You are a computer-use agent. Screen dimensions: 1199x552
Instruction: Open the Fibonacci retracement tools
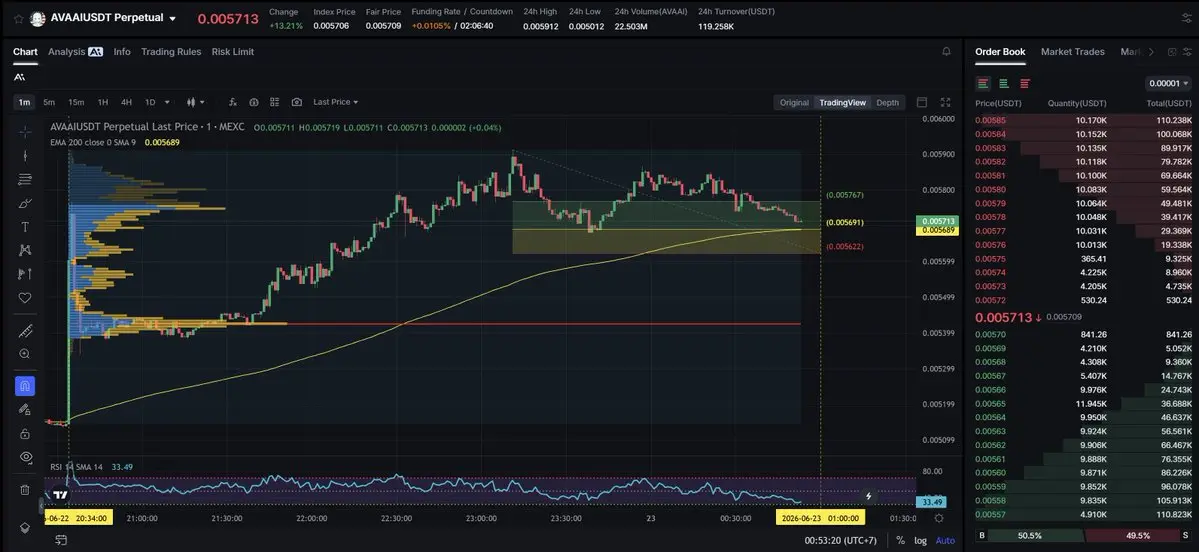tap(24, 179)
